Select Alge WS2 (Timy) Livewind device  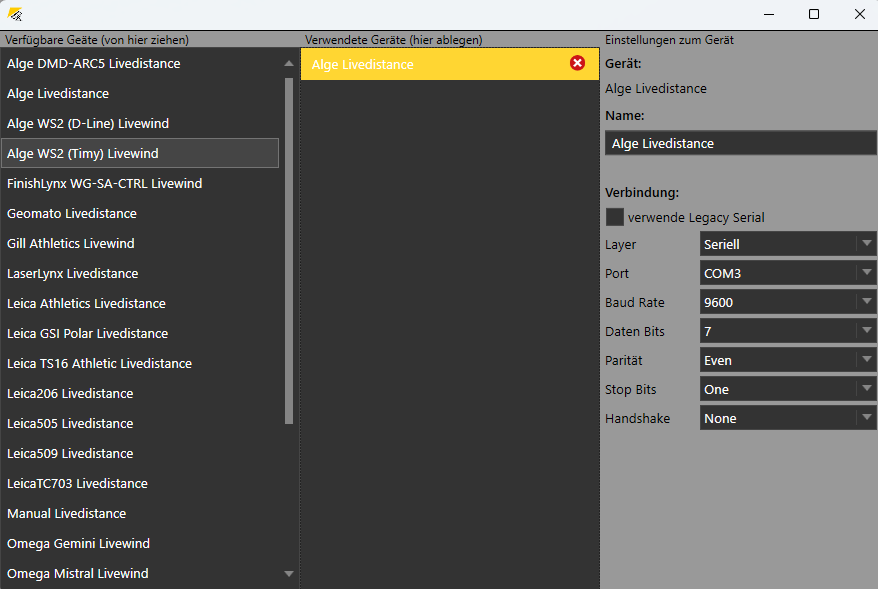(140, 153)
